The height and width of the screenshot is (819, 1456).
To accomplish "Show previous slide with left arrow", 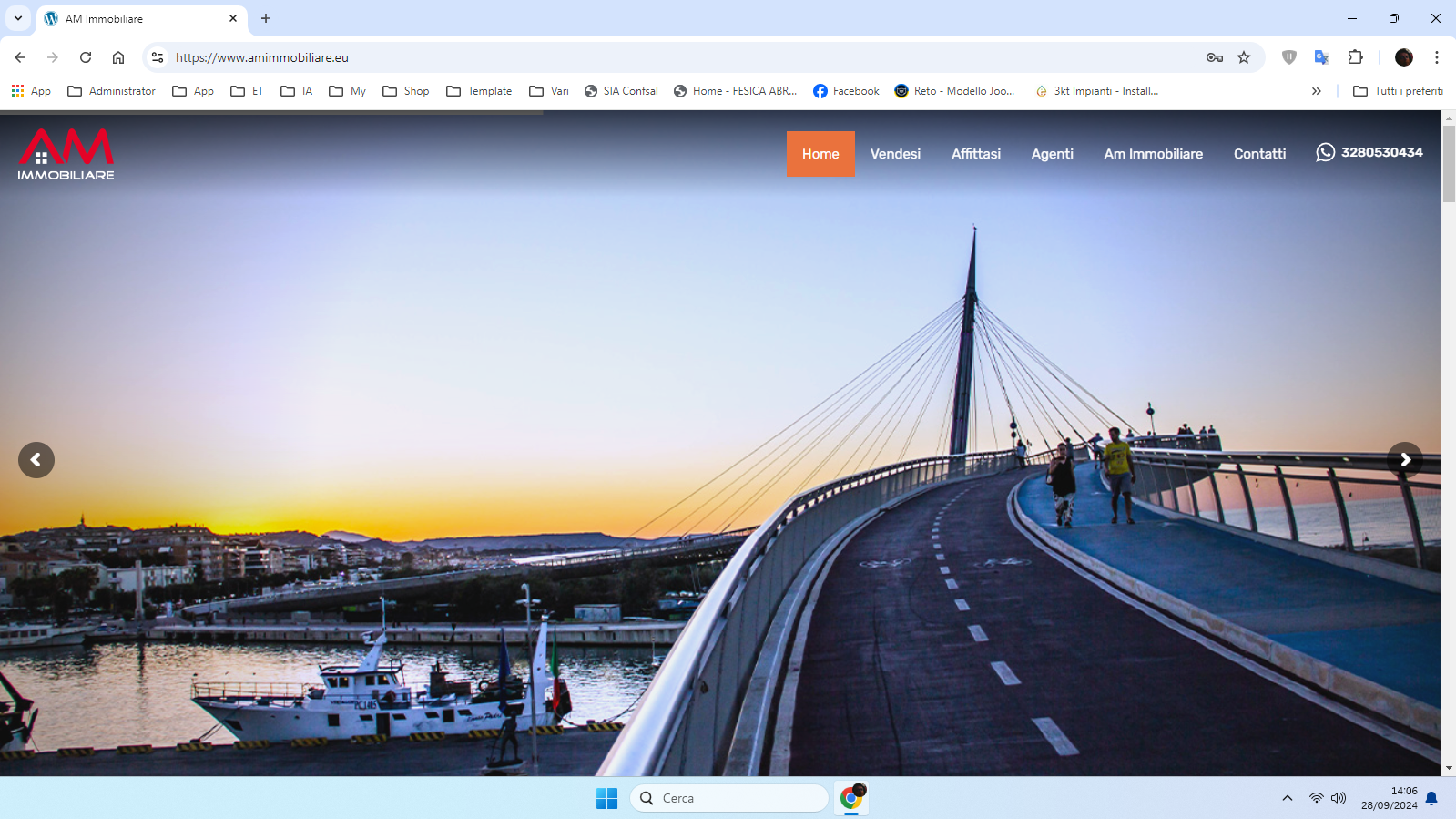I will coord(36,460).
